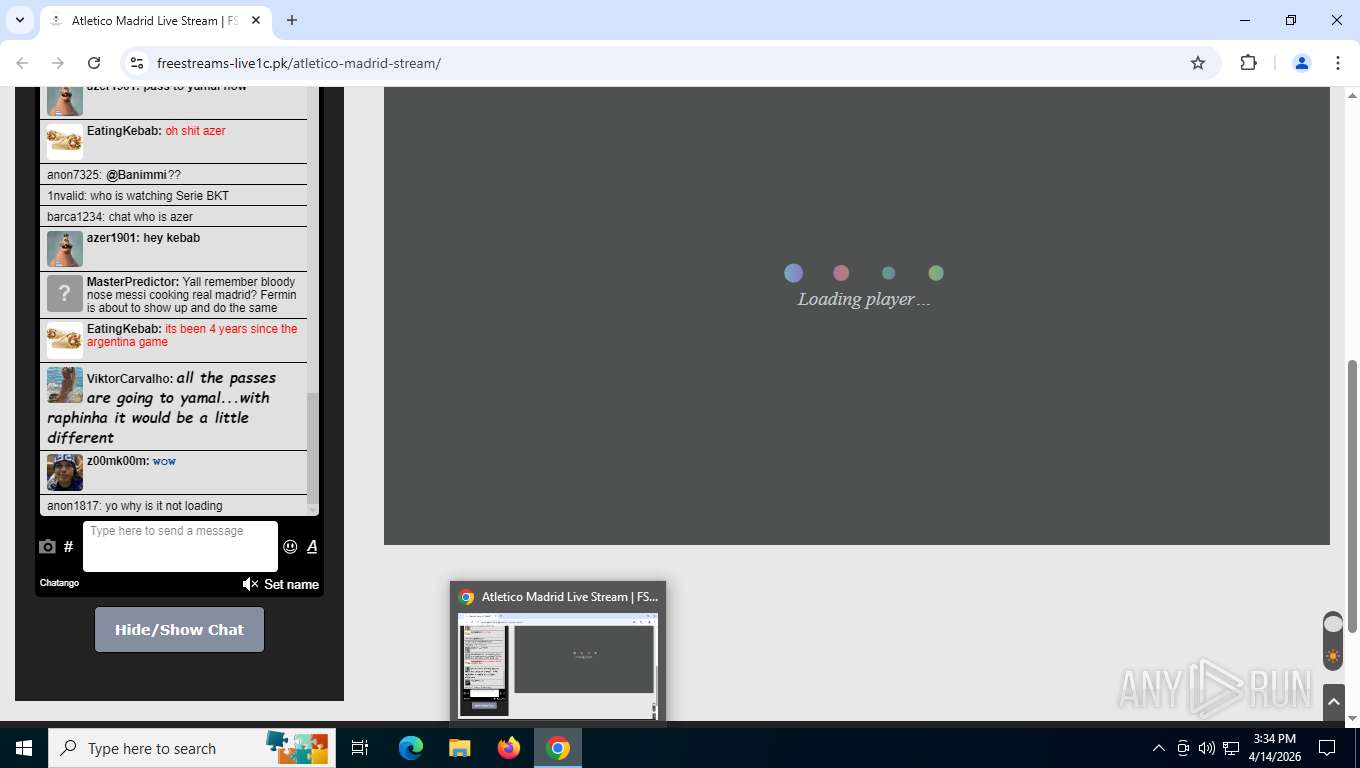Image resolution: width=1360 pixels, height=768 pixels.
Task: Click z00mk00m avatar image
Action: (65, 472)
